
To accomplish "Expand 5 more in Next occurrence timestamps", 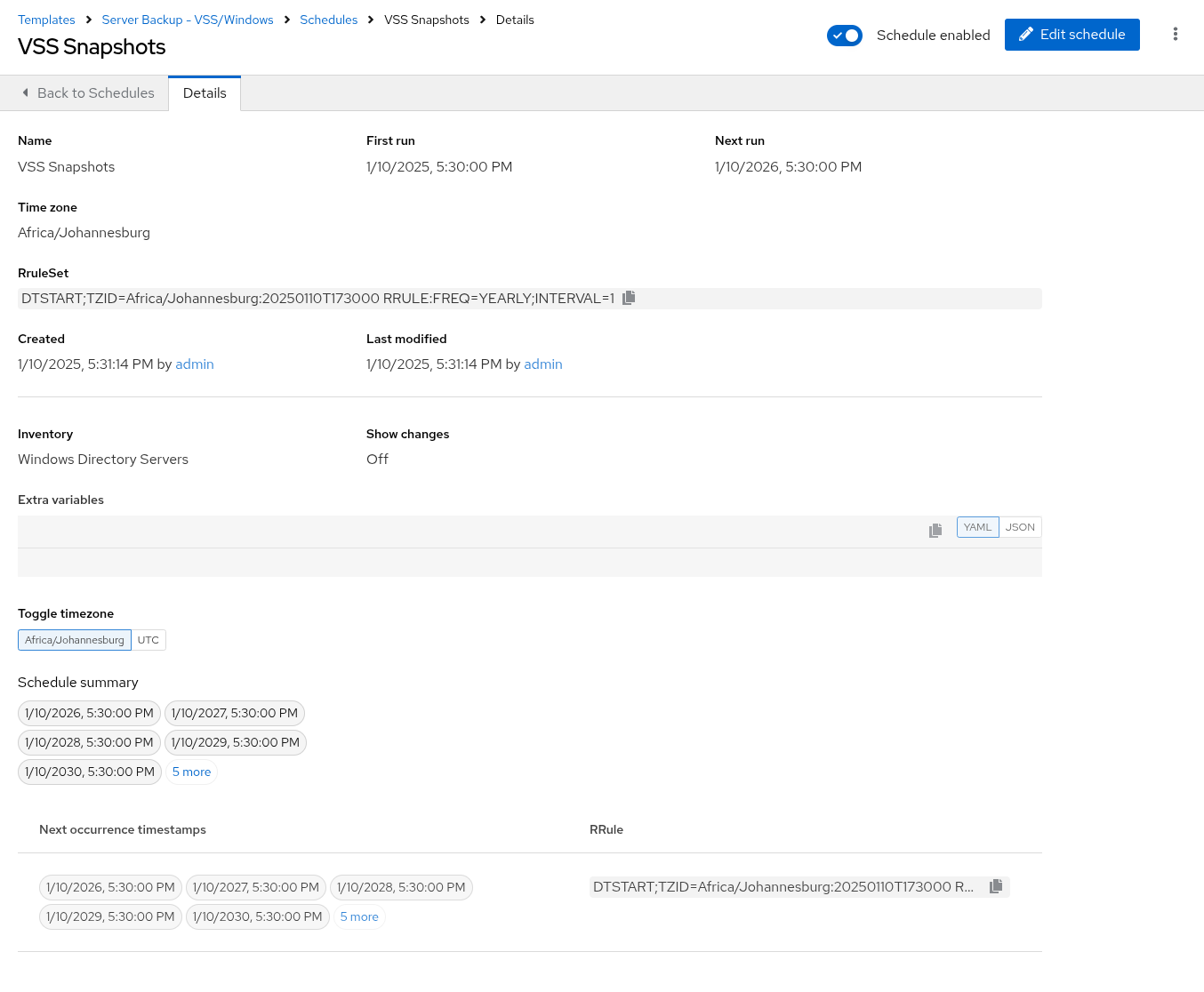I will pos(359,916).
